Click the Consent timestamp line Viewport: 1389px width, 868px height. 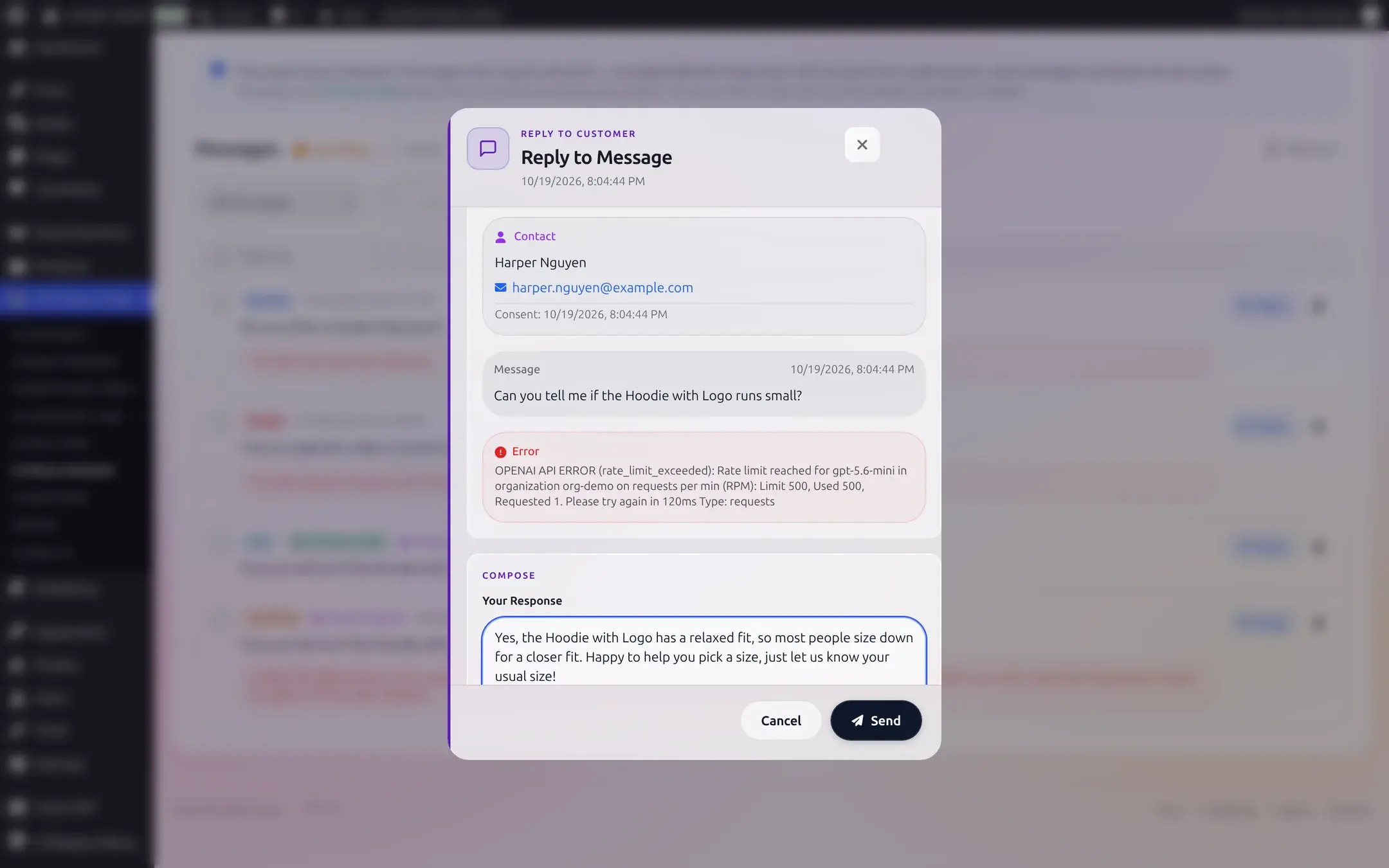point(581,314)
